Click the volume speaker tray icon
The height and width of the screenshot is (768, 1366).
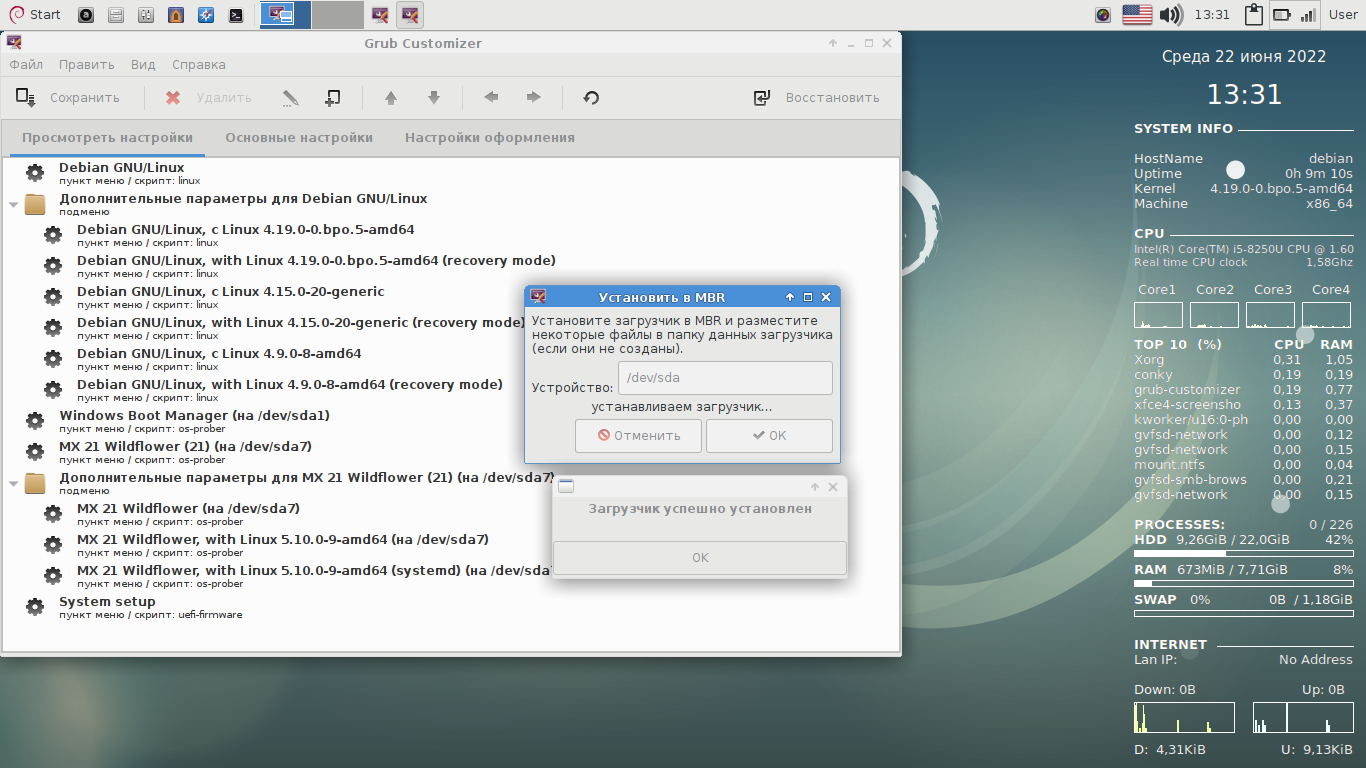pos(1171,15)
